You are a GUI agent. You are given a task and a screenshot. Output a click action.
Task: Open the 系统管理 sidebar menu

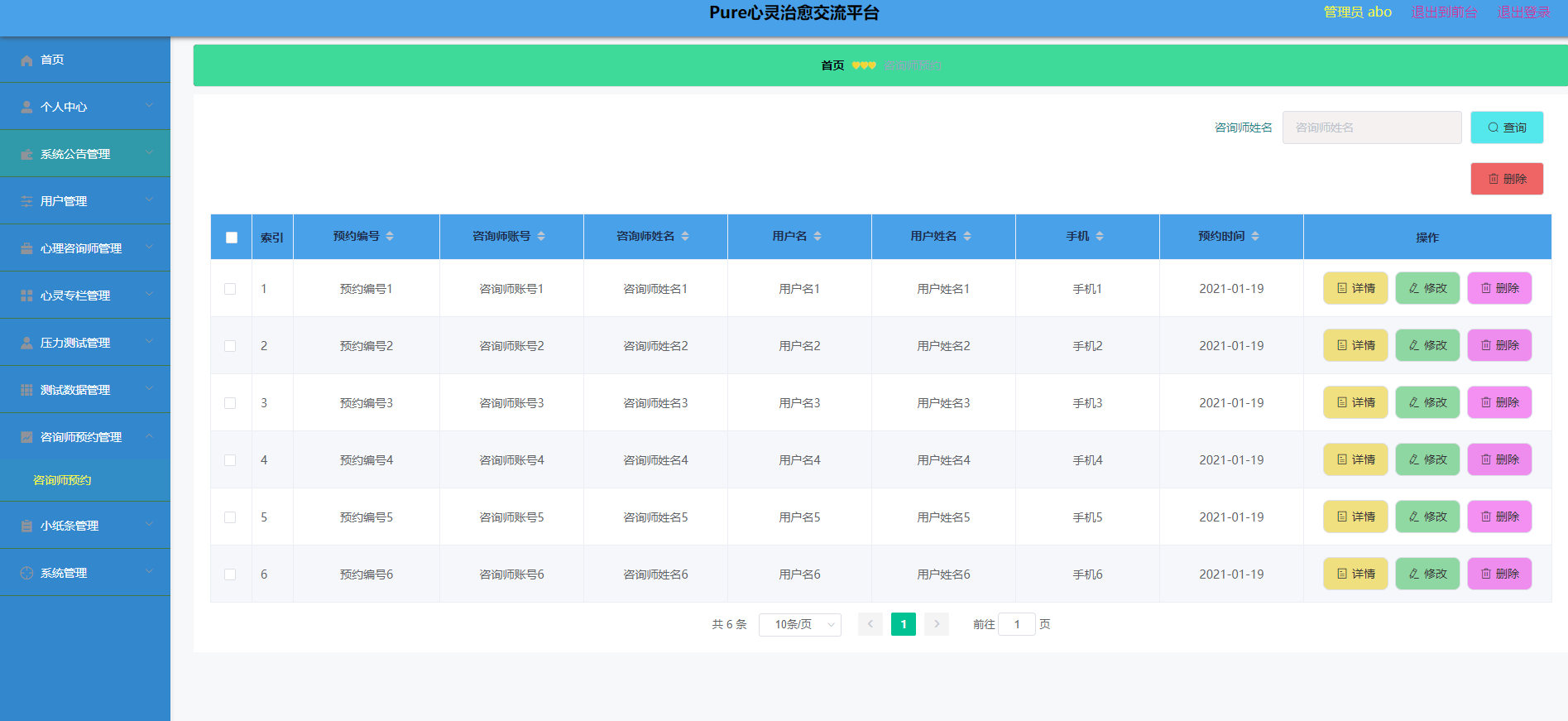point(85,573)
